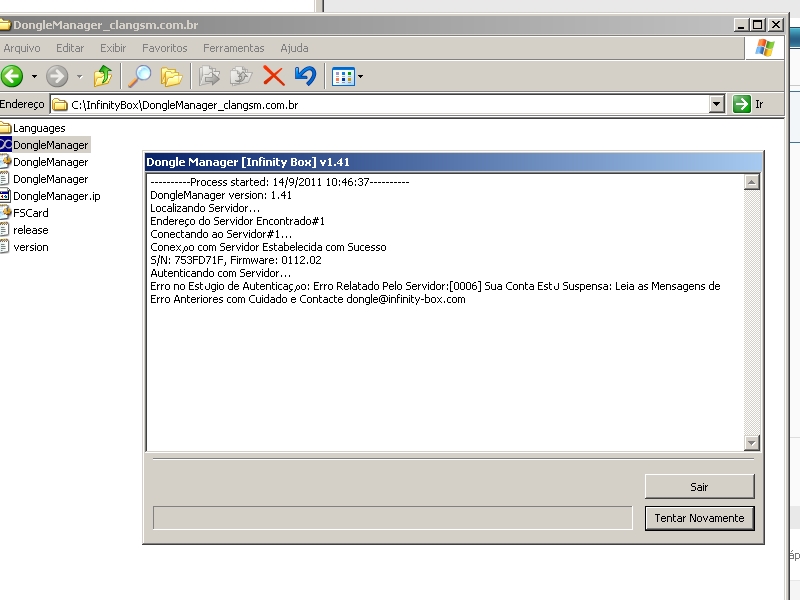Open the Views layout button

tap(343, 77)
